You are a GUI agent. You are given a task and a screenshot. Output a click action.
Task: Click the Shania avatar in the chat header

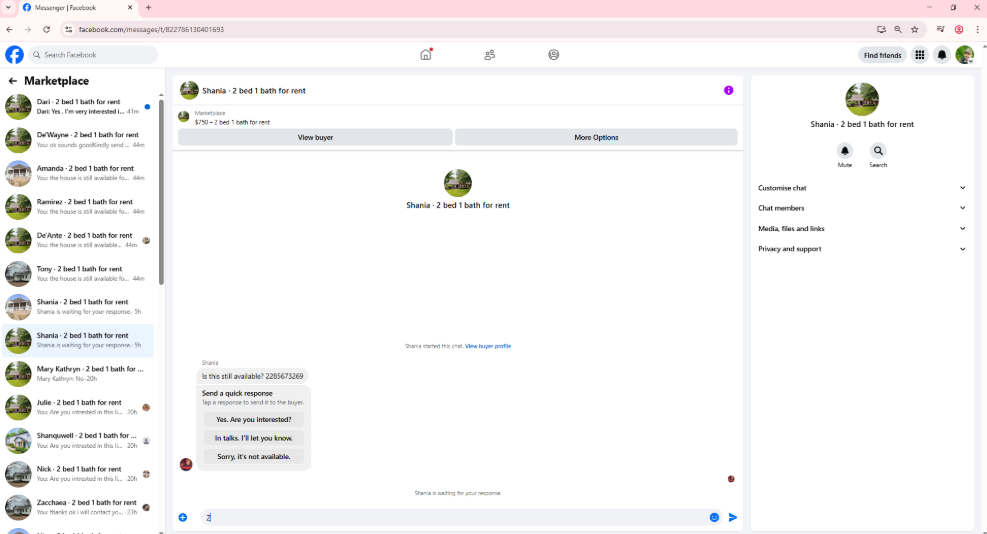tap(189, 91)
